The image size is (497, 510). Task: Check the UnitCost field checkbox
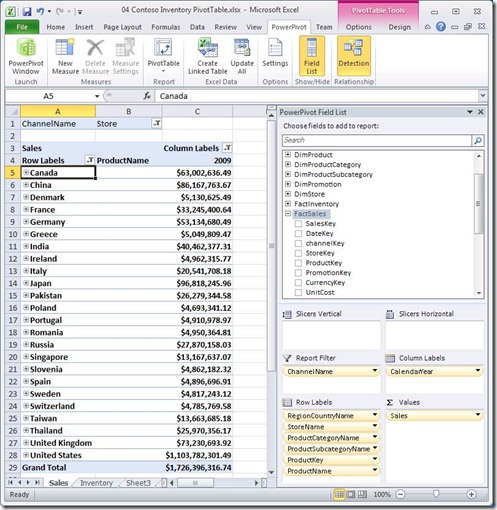tap(298, 292)
